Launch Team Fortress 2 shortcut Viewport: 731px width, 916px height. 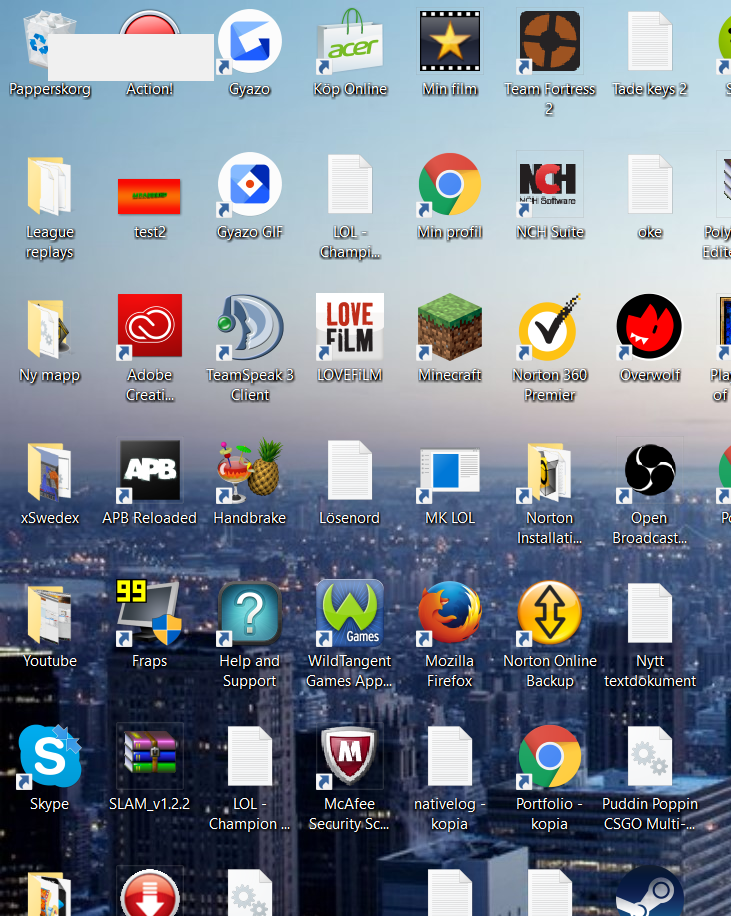550,42
